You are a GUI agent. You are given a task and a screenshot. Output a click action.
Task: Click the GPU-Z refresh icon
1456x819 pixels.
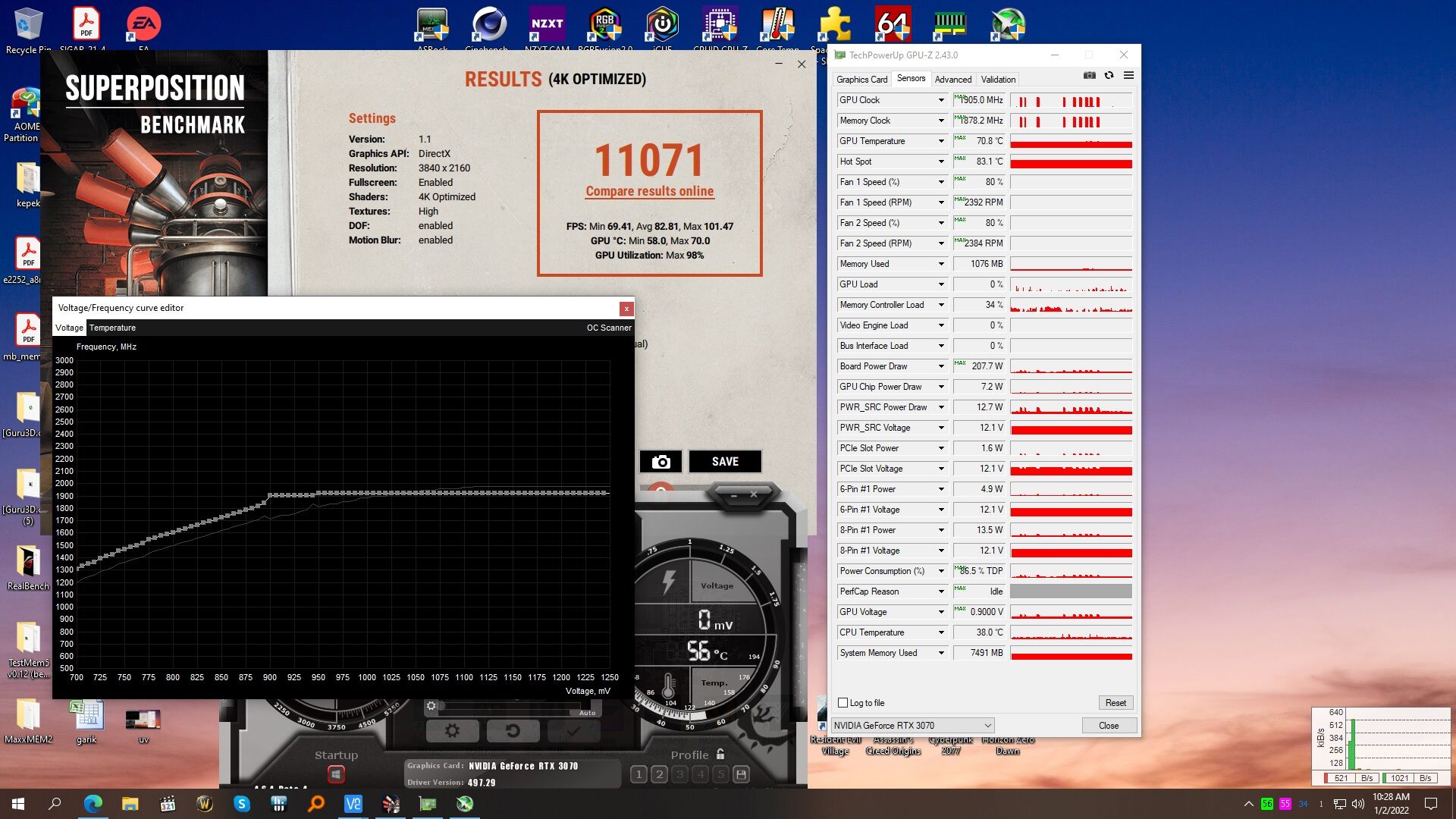pos(1109,75)
